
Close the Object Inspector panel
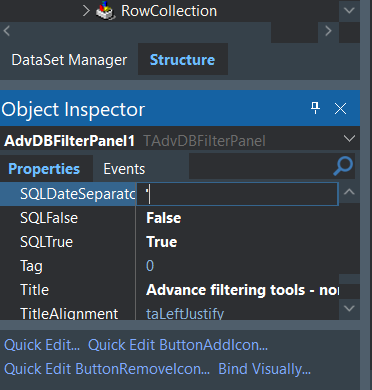[340, 109]
